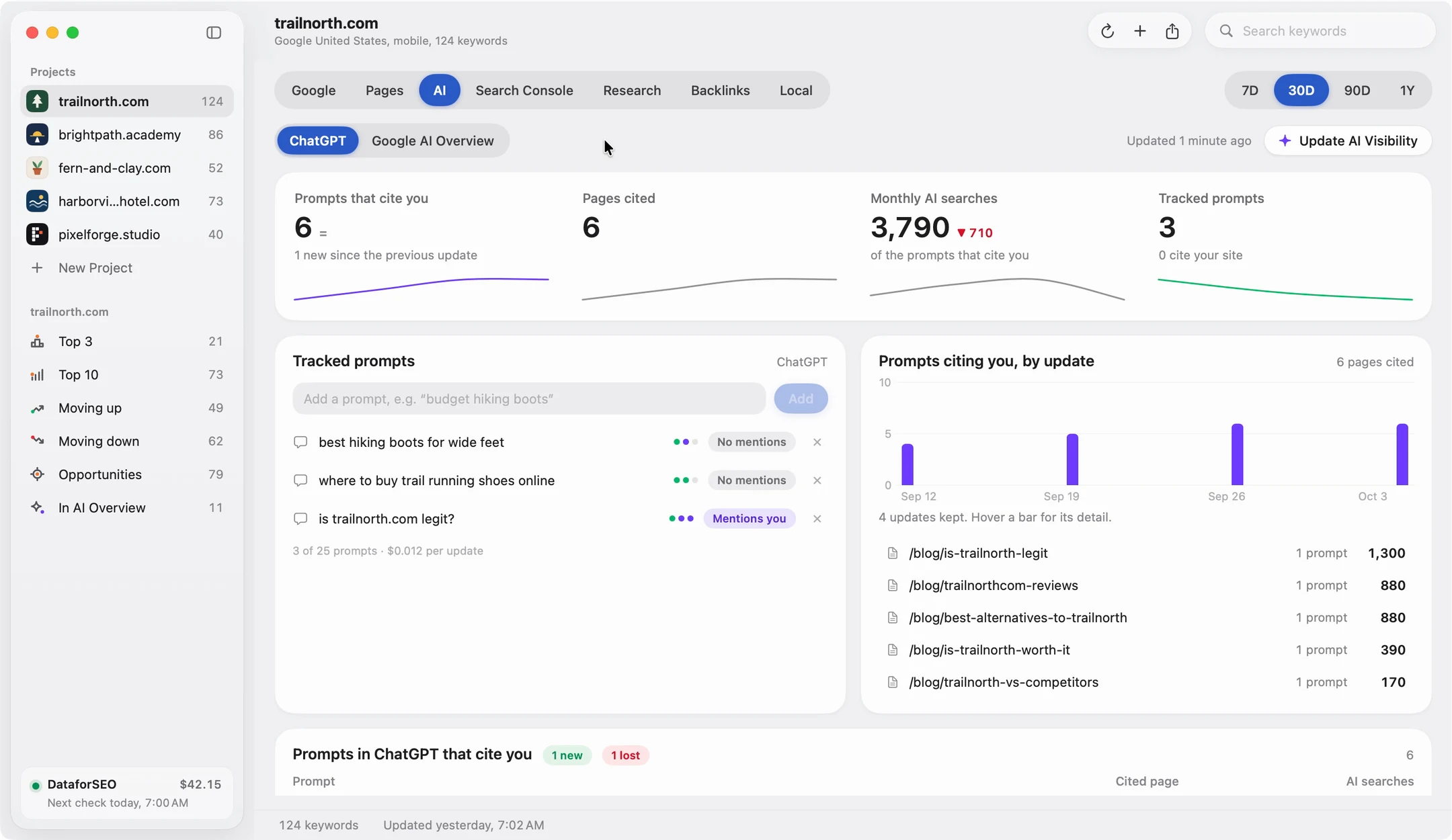Click the Oct 3 chart bar
The height and width of the screenshot is (840, 1452).
[x=1402, y=454]
